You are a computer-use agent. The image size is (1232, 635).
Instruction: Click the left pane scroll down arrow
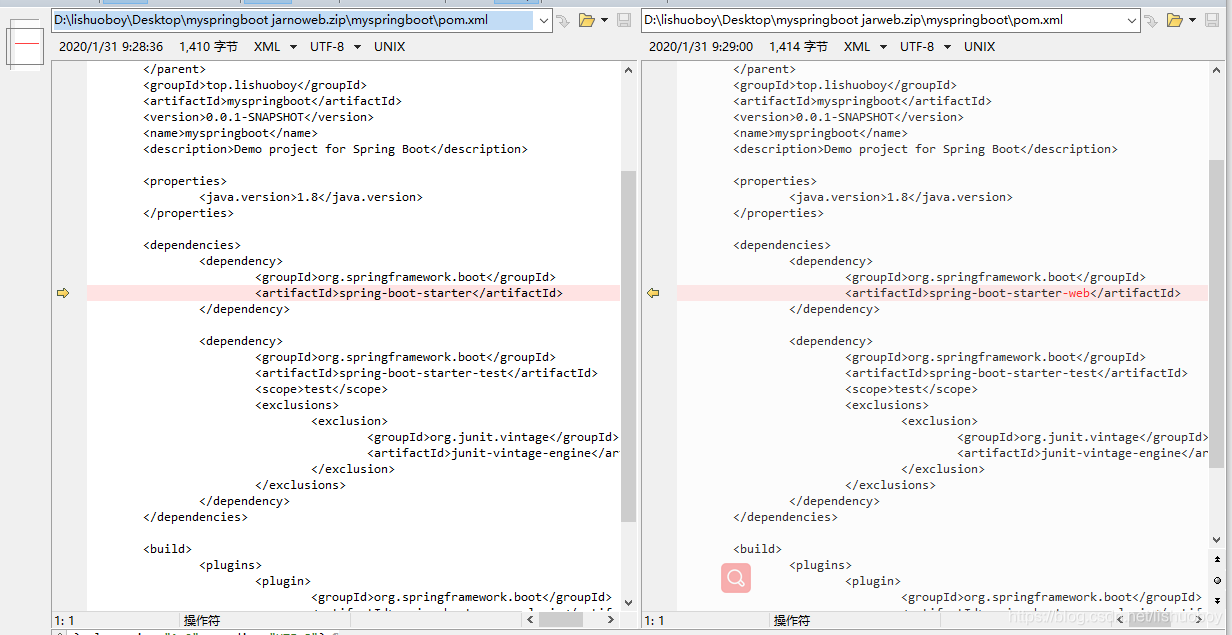coord(628,603)
